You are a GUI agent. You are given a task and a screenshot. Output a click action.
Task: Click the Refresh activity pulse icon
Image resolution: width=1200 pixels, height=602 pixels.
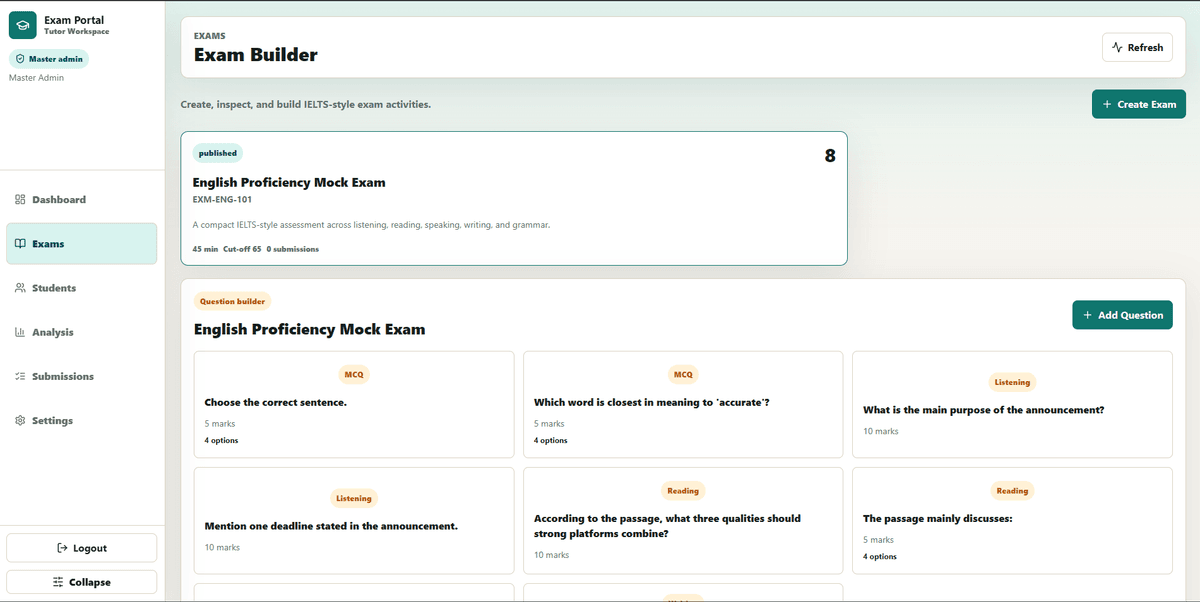pos(1117,47)
